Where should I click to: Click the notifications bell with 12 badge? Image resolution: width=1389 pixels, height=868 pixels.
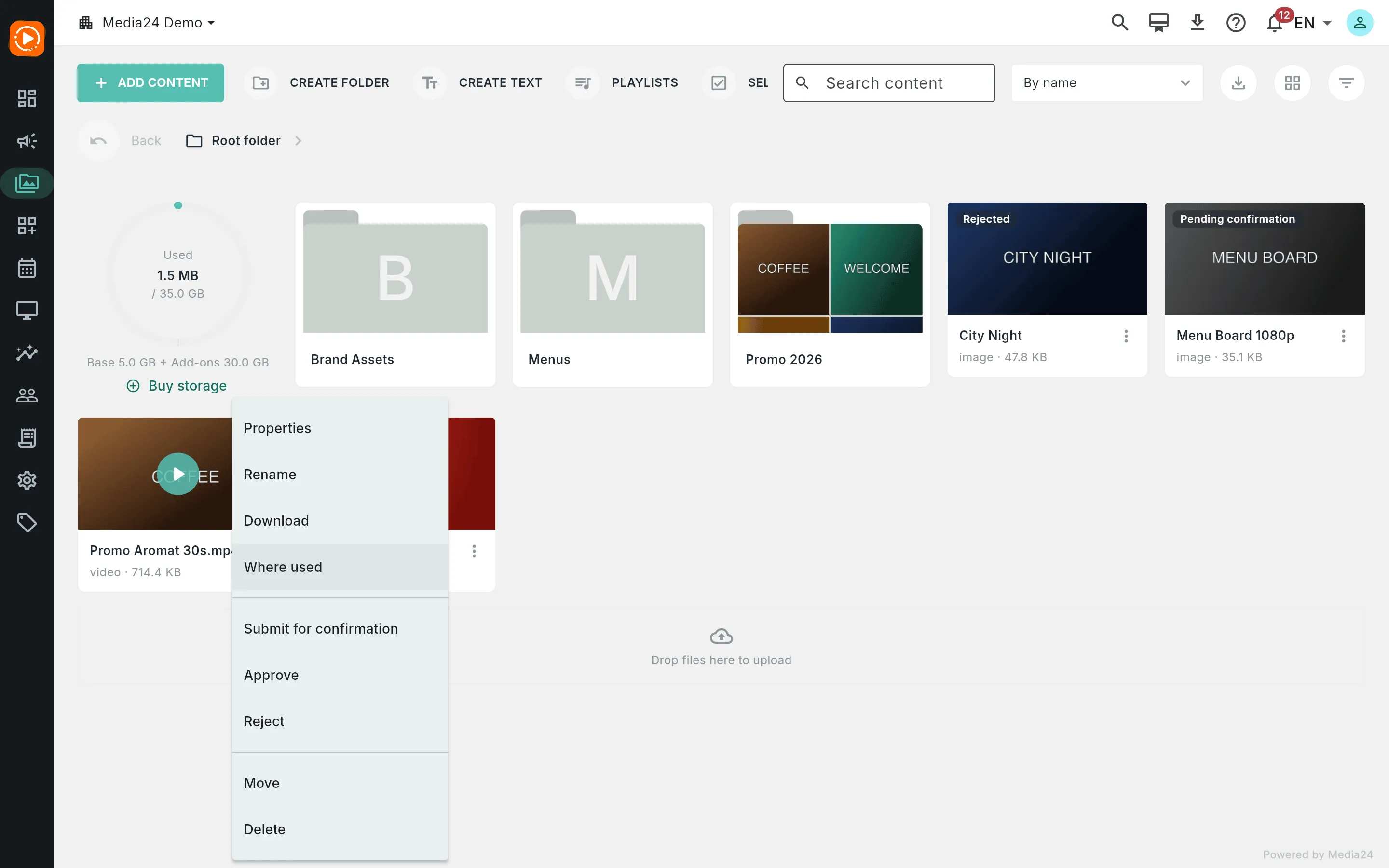[1275, 23]
